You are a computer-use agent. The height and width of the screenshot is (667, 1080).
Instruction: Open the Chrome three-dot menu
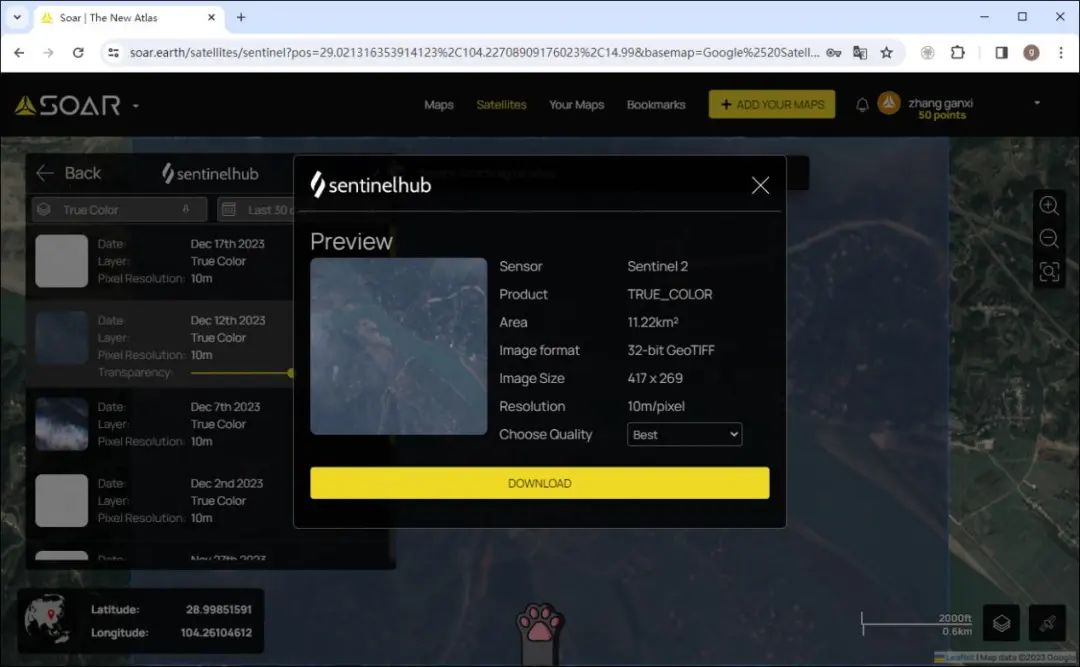click(1061, 52)
